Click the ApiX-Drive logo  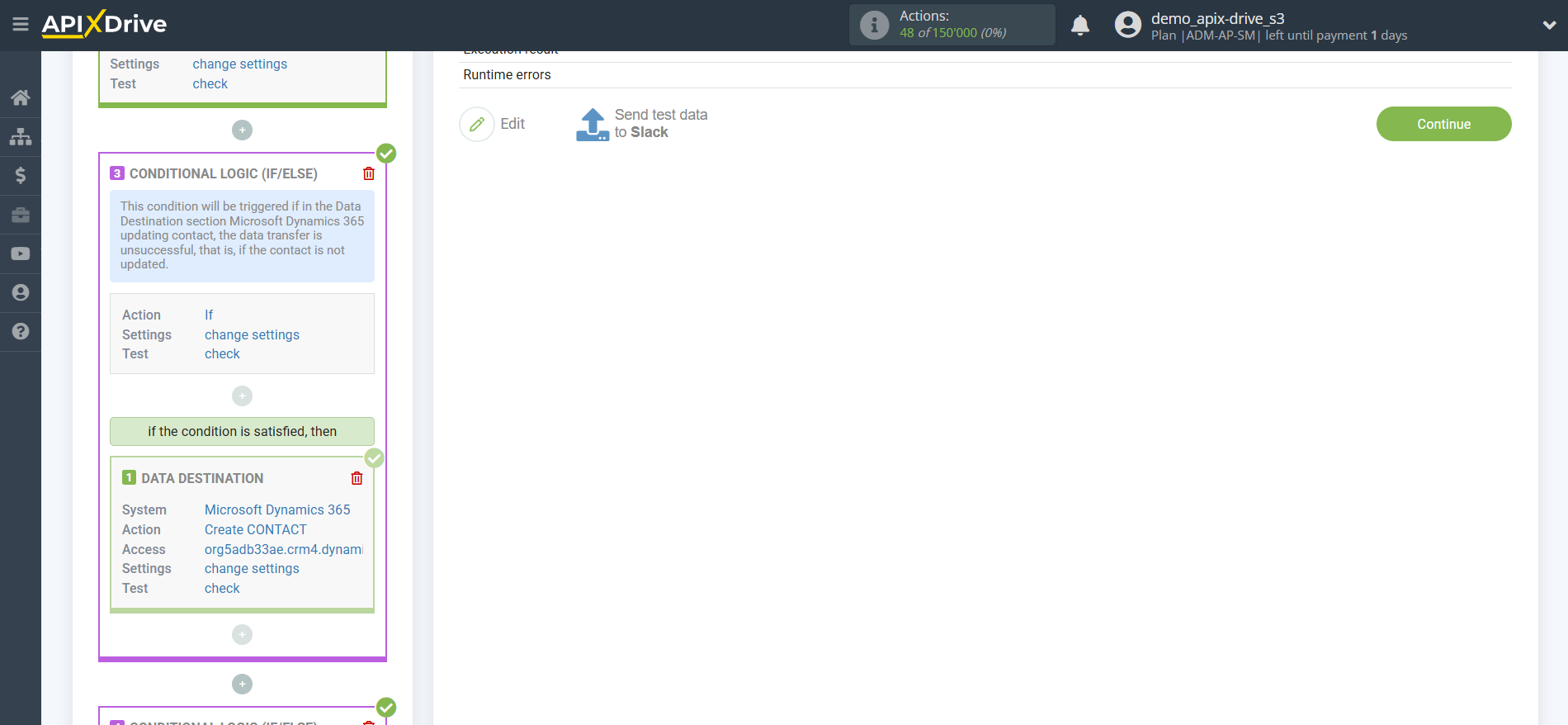(x=104, y=24)
